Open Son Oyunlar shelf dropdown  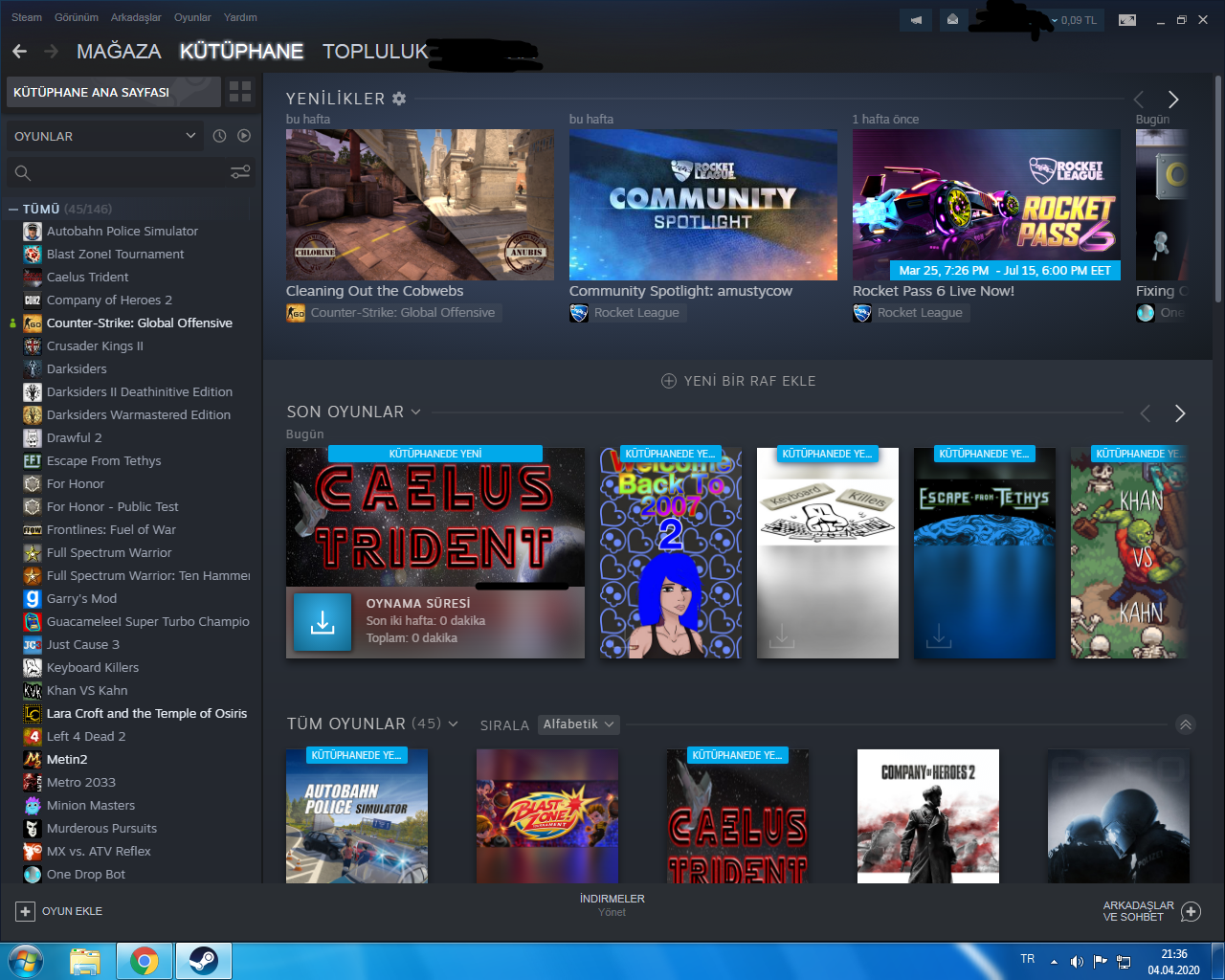click(415, 412)
